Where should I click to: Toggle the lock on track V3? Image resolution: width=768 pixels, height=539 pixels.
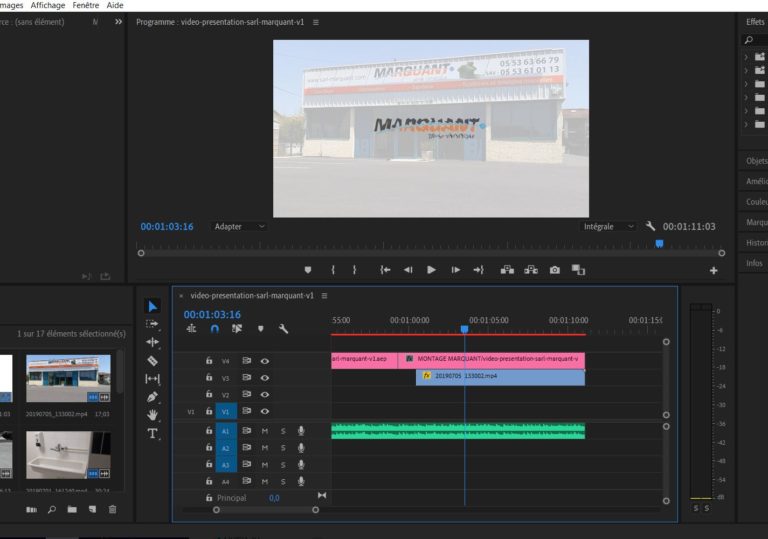pyautogui.click(x=209, y=378)
